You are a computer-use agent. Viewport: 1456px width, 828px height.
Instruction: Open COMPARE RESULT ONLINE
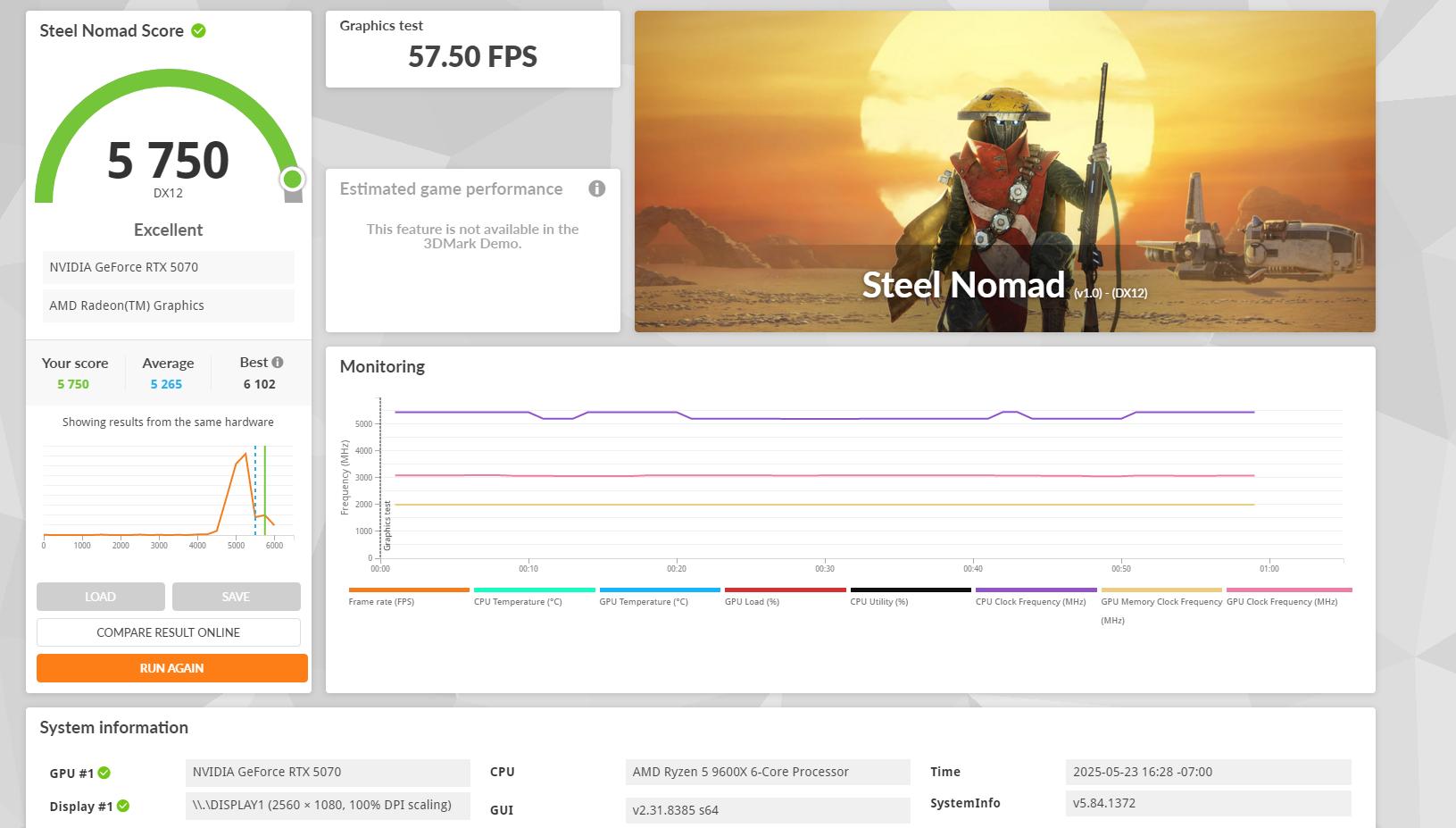pos(169,632)
